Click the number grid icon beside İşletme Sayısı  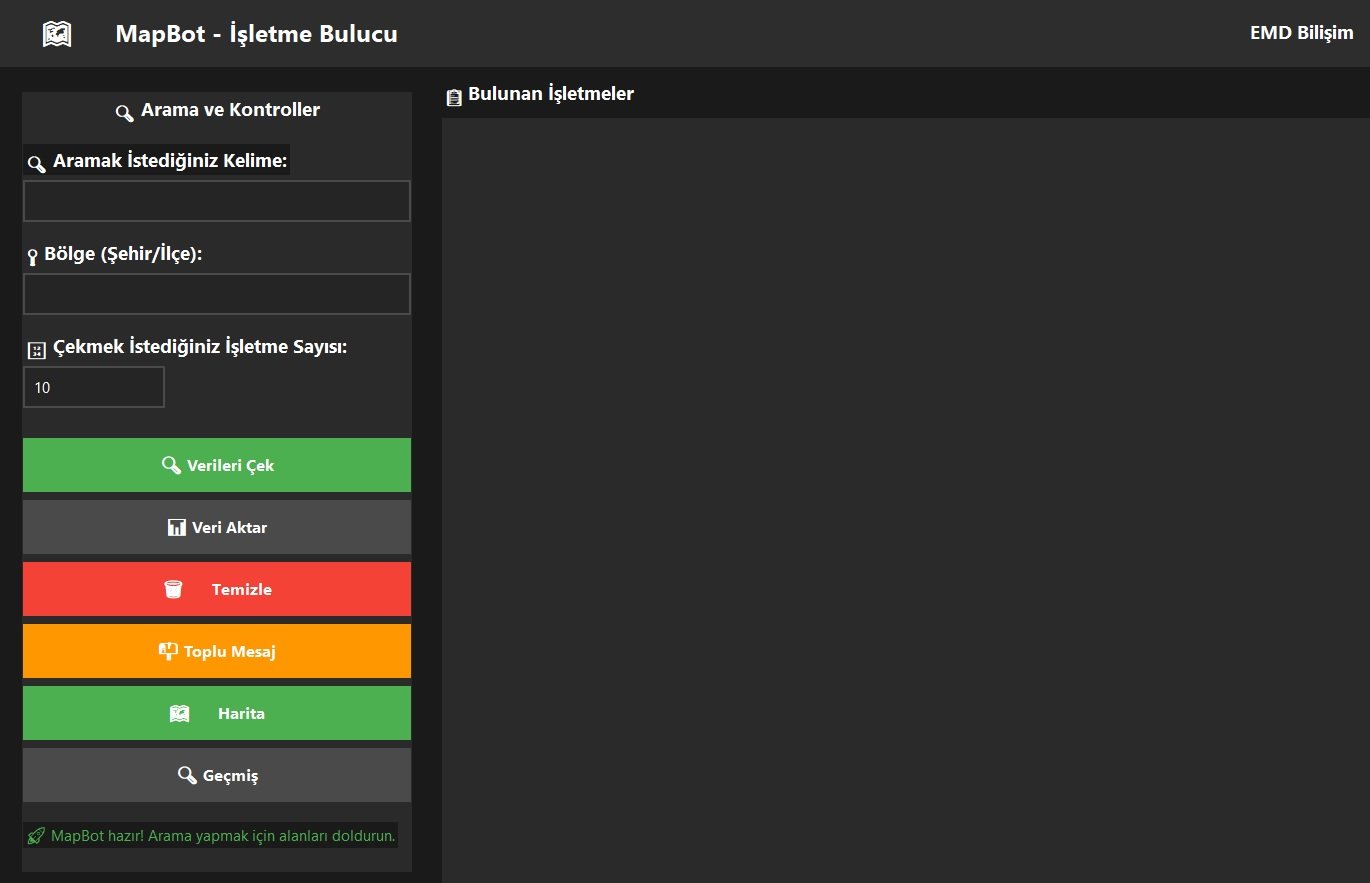coord(37,350)
